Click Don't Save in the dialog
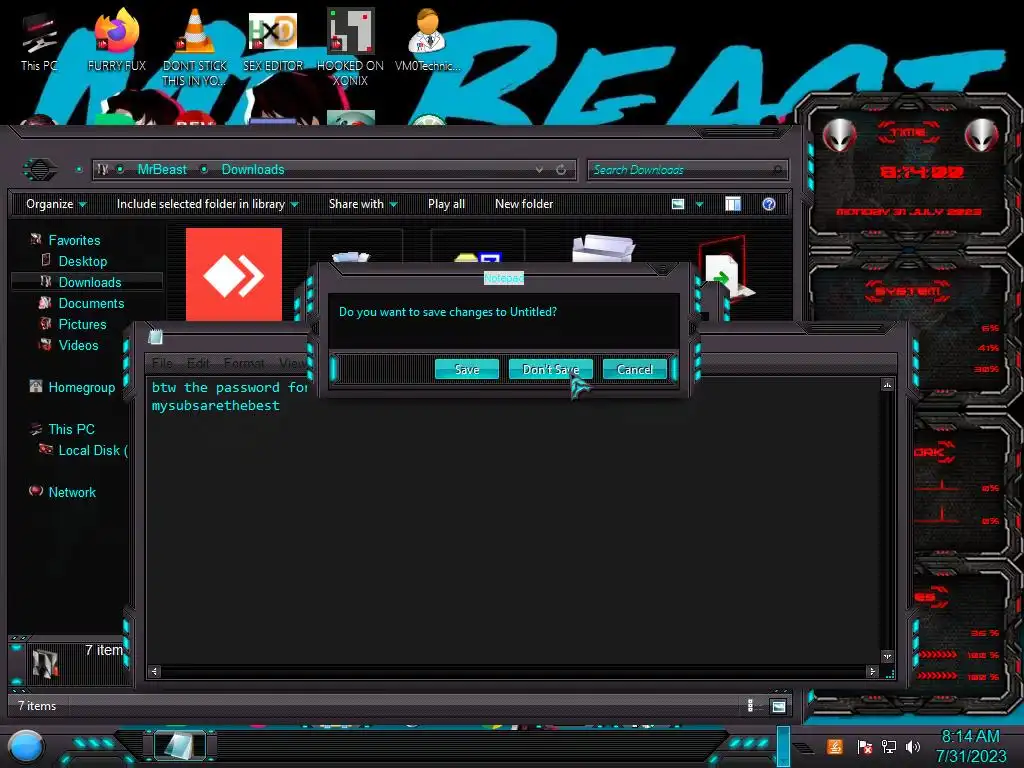 [551, 370]
